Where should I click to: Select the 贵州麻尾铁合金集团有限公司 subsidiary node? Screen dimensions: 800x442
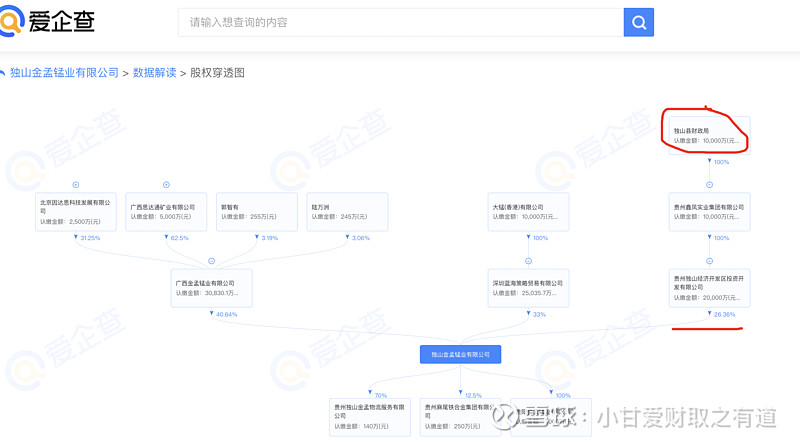[x=460, y=417]
